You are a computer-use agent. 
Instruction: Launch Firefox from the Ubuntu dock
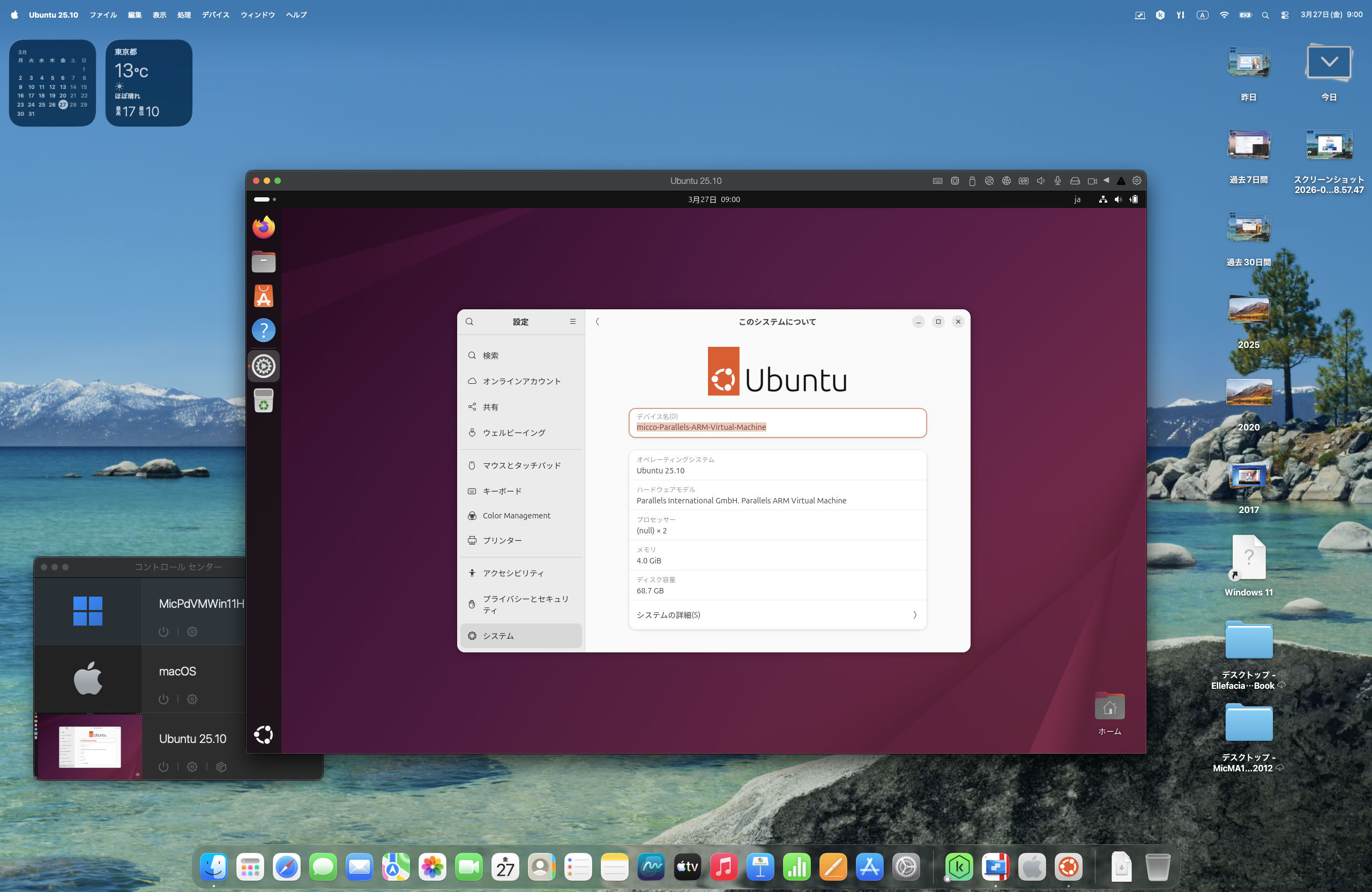[x=264, y=227]
